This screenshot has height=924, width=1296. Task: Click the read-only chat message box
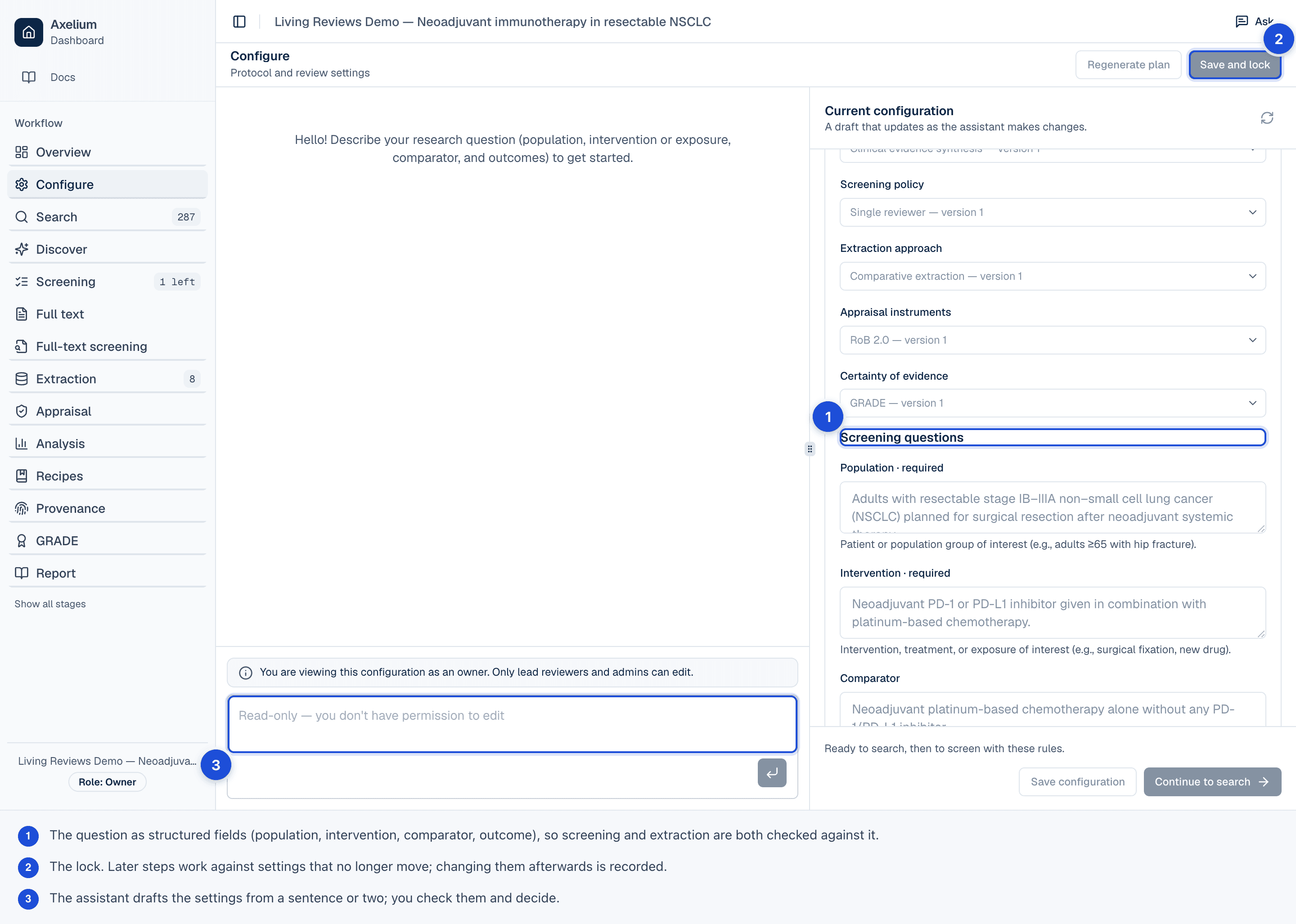click(512, 724)
